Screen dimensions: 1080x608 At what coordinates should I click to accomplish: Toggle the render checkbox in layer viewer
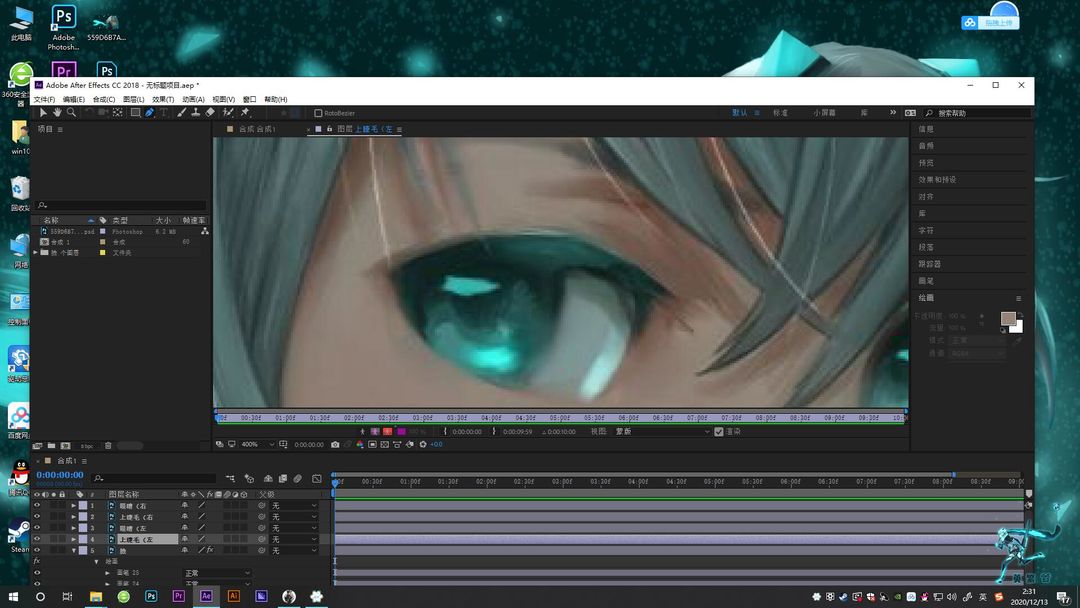(x=719, y=432)
